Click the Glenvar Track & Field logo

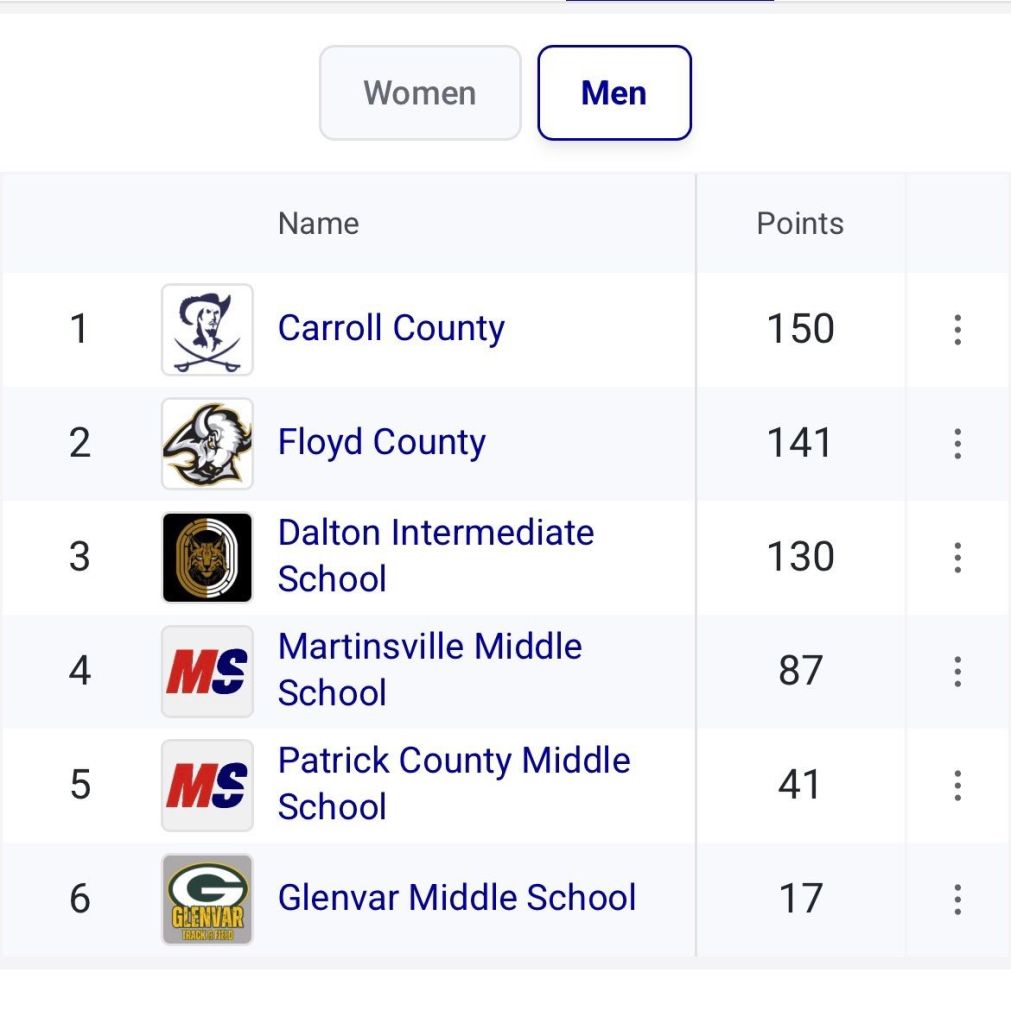point(207,899)
